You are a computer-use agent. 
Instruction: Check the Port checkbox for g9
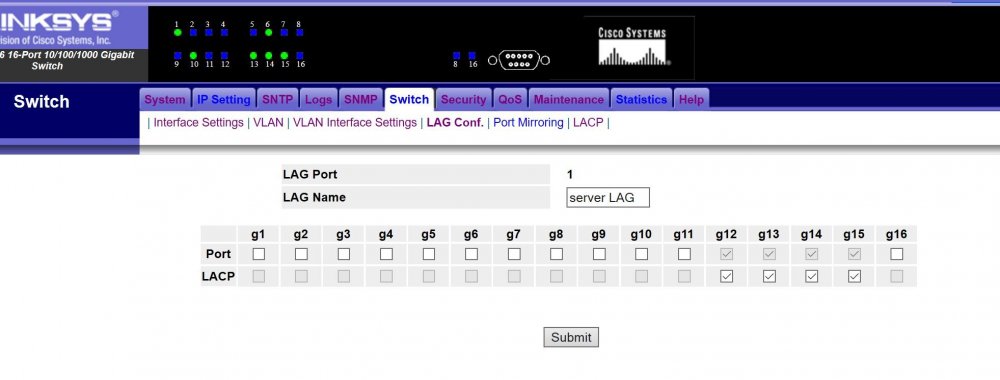coord(599,254)
